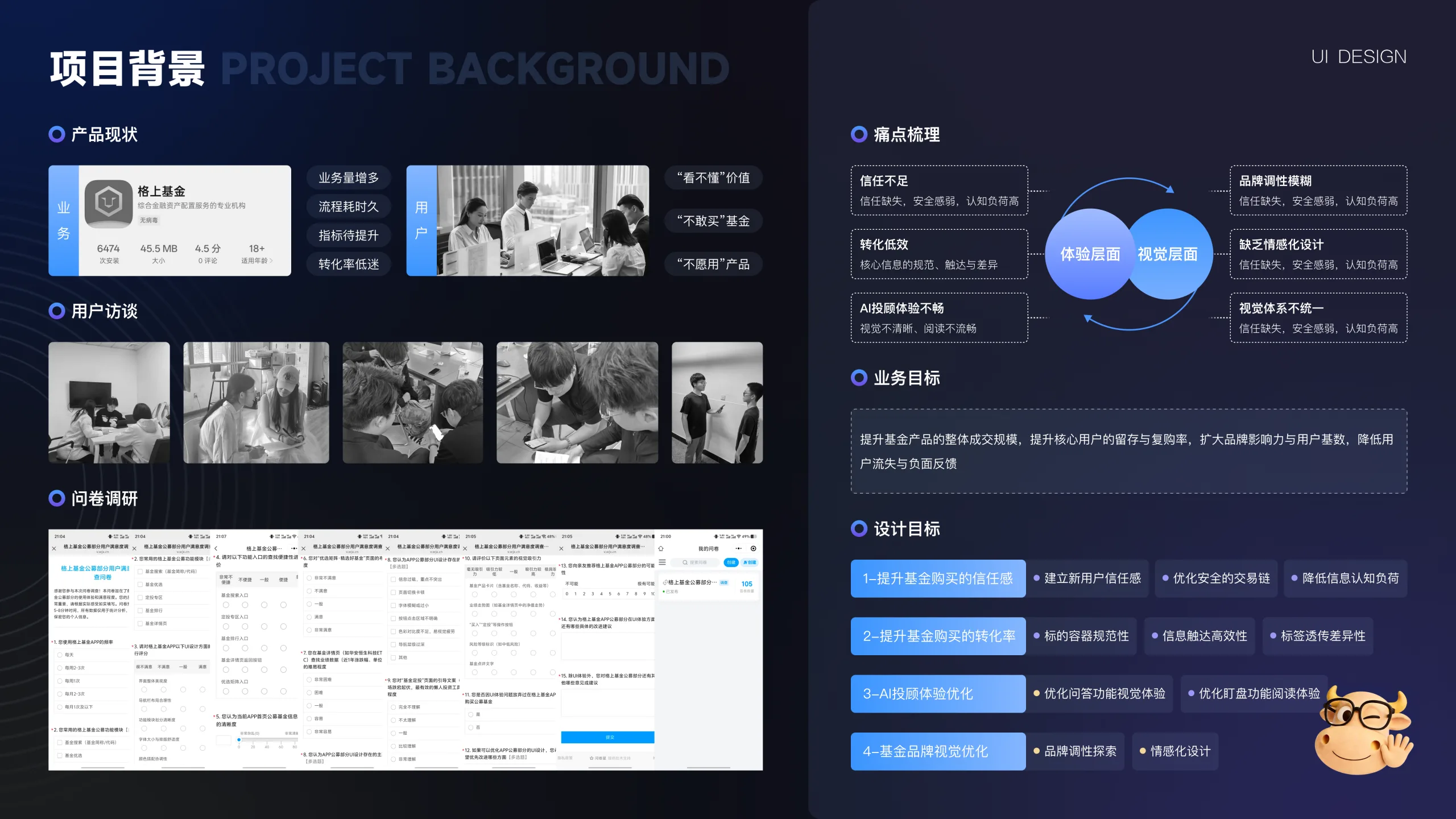Viewport: 1456px width, 819px height.
Task: Select 5 on the 0–10 recommendation scale
Action: tap(610, 594)
